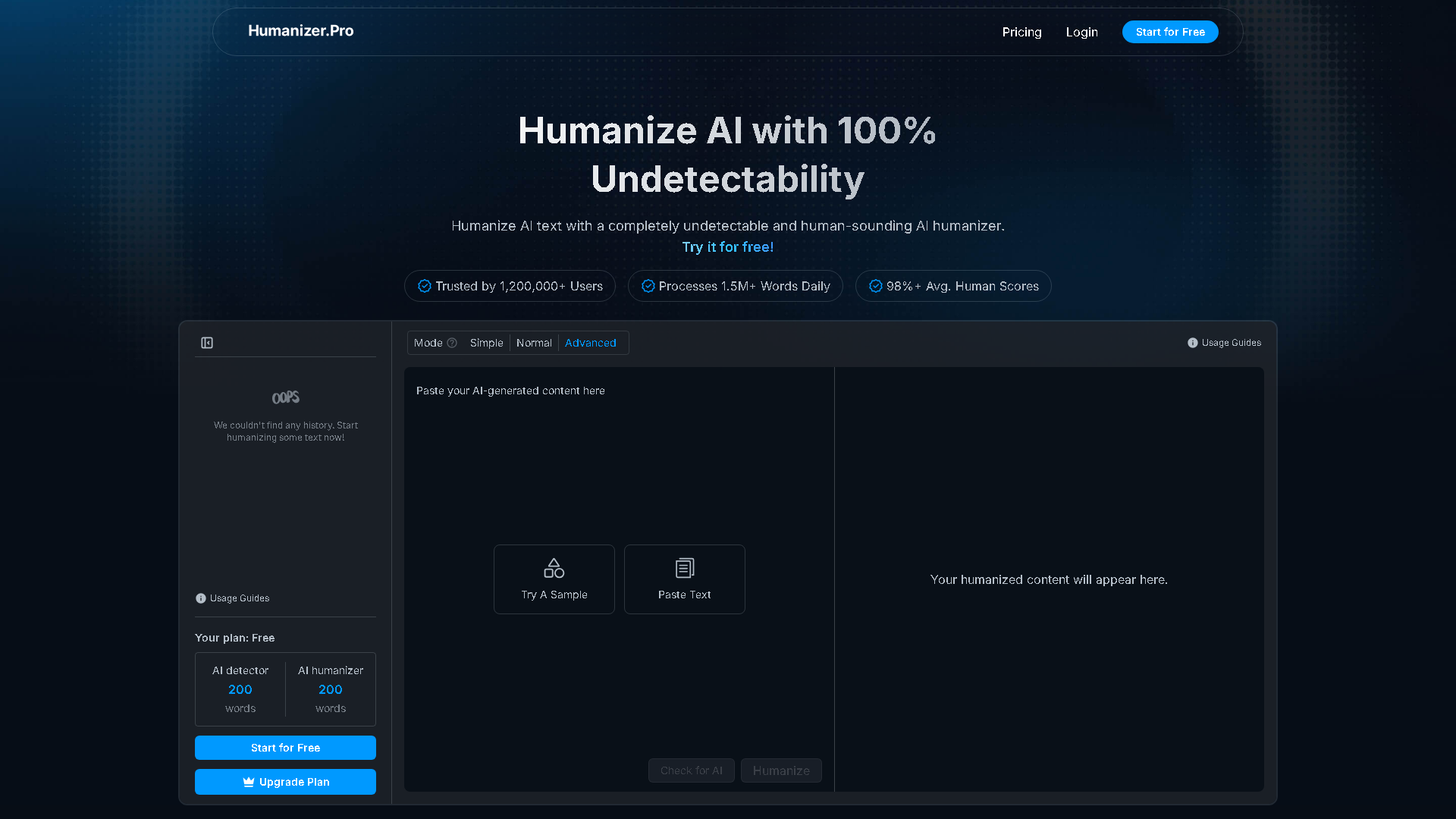Click the crown icon on Upgrade Plan
Screen dimensions: 1456x819
(248, 782)
